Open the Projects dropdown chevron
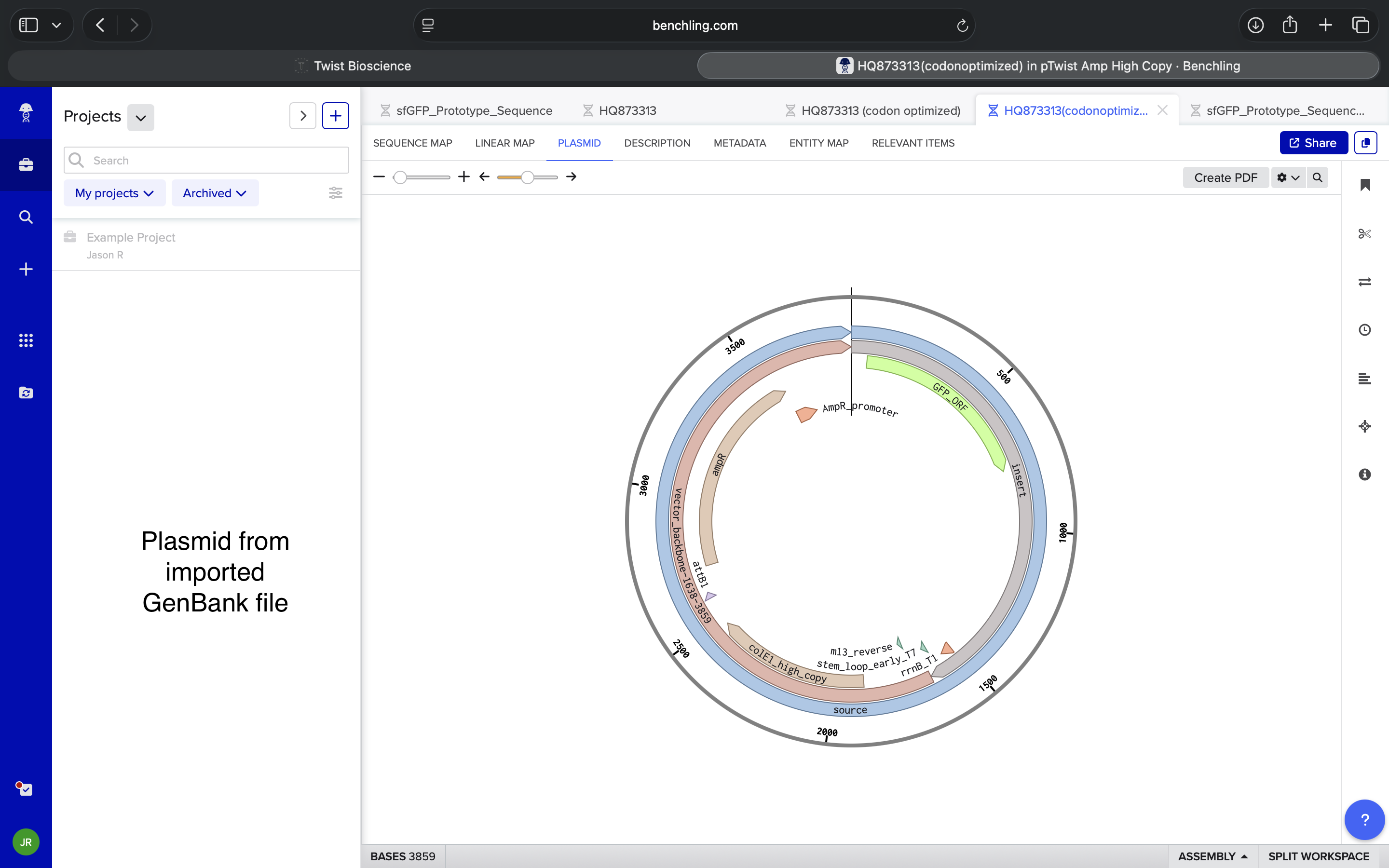The width and height of the screenshot is (1389, 868). coord(141,117)
